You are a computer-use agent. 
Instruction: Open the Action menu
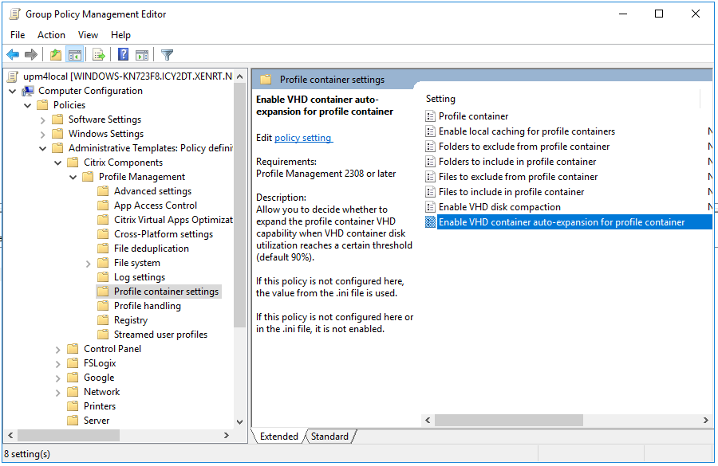tap(51, 35)
